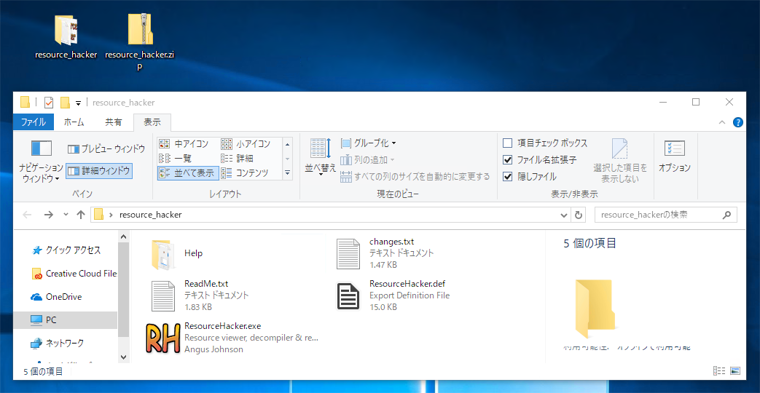Click the window title folder icon

pyautogui.click(x=25, y=102)
